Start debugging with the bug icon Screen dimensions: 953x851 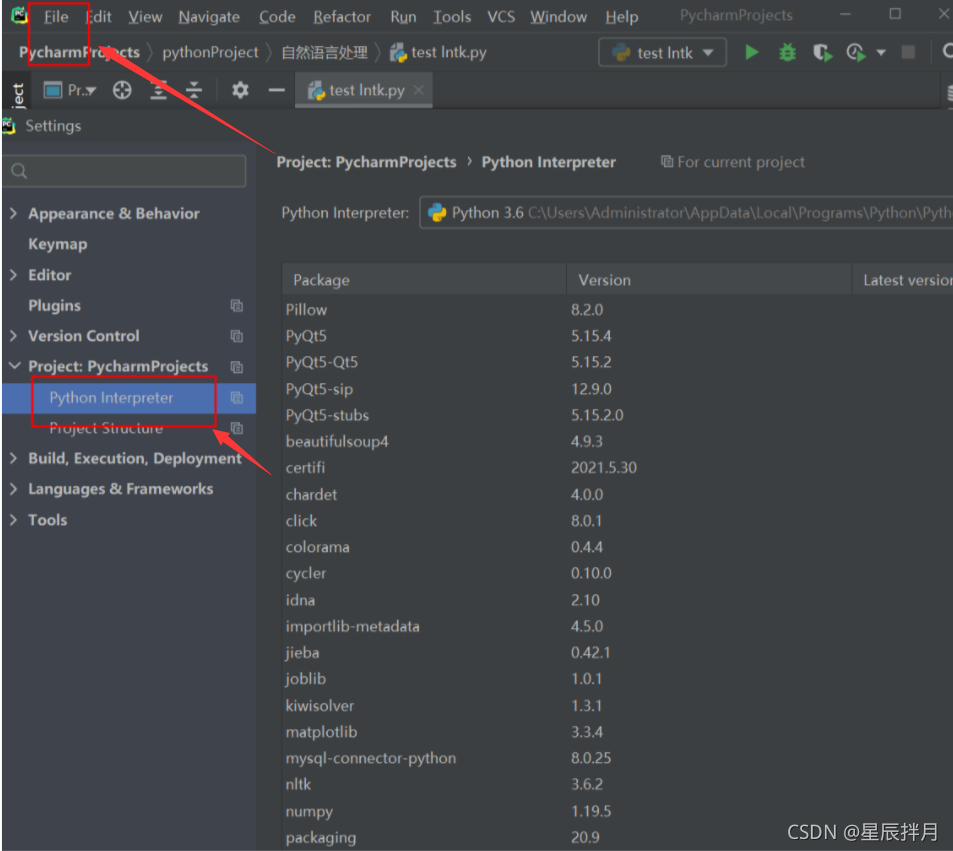click(787, 53)
